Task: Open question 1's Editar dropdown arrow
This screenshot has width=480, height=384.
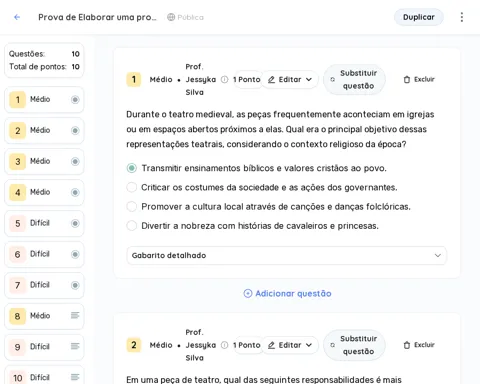Action: (309, 79)
